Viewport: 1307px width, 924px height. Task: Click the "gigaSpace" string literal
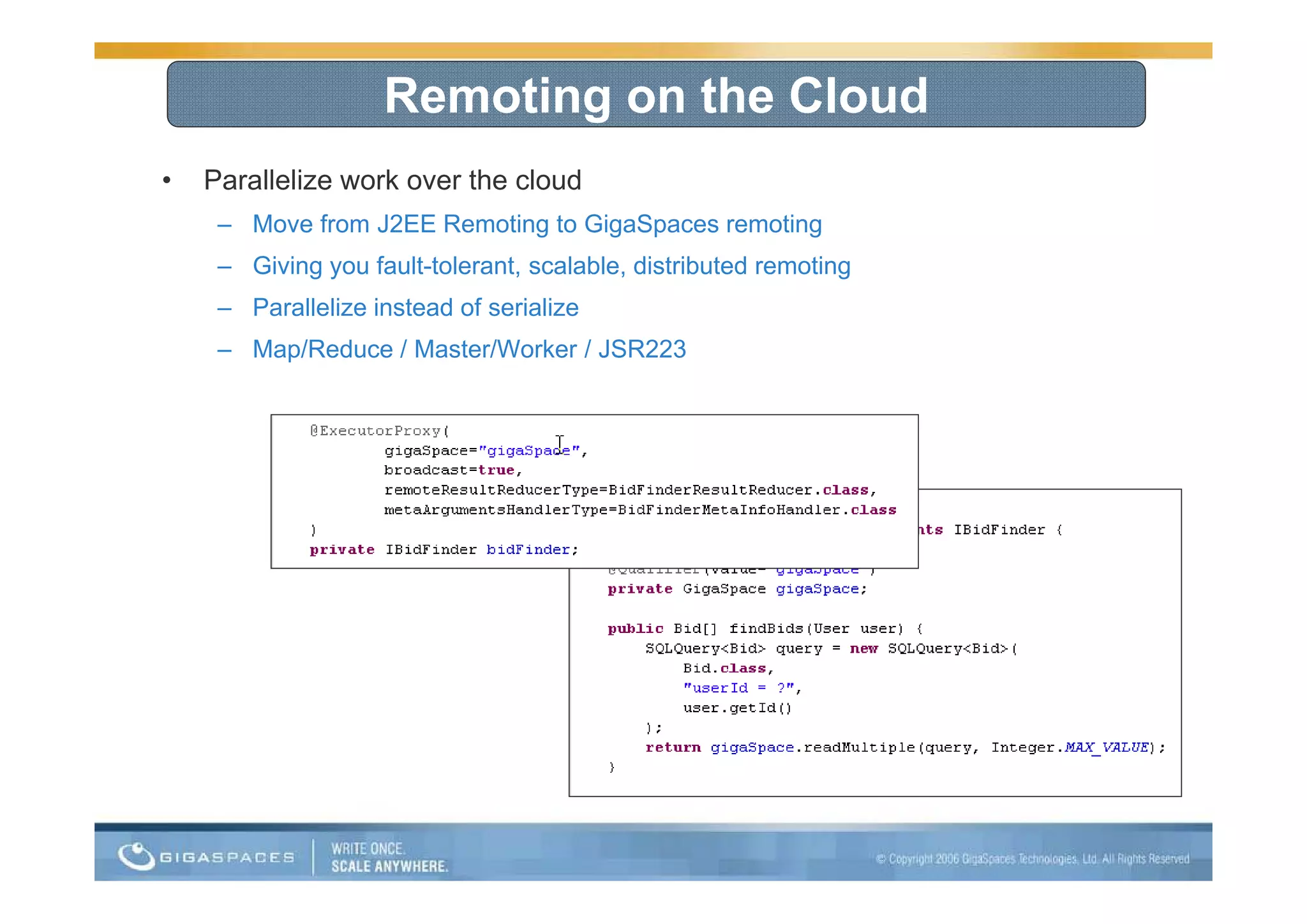529,451
